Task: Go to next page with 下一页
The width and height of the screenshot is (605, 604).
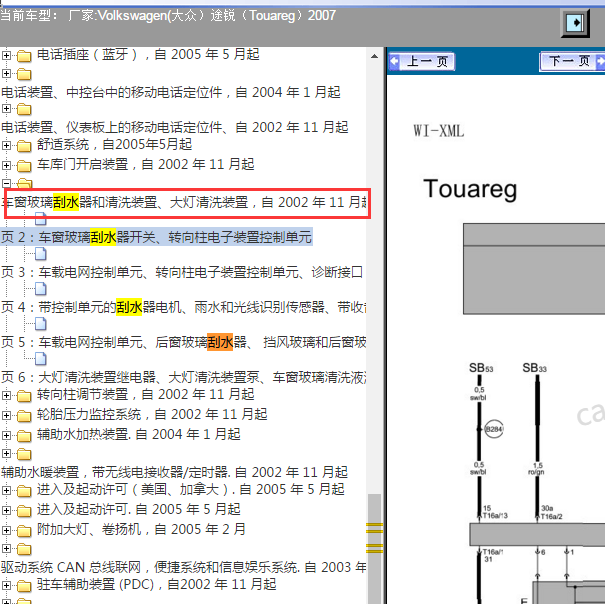Action: click(572, 61)
